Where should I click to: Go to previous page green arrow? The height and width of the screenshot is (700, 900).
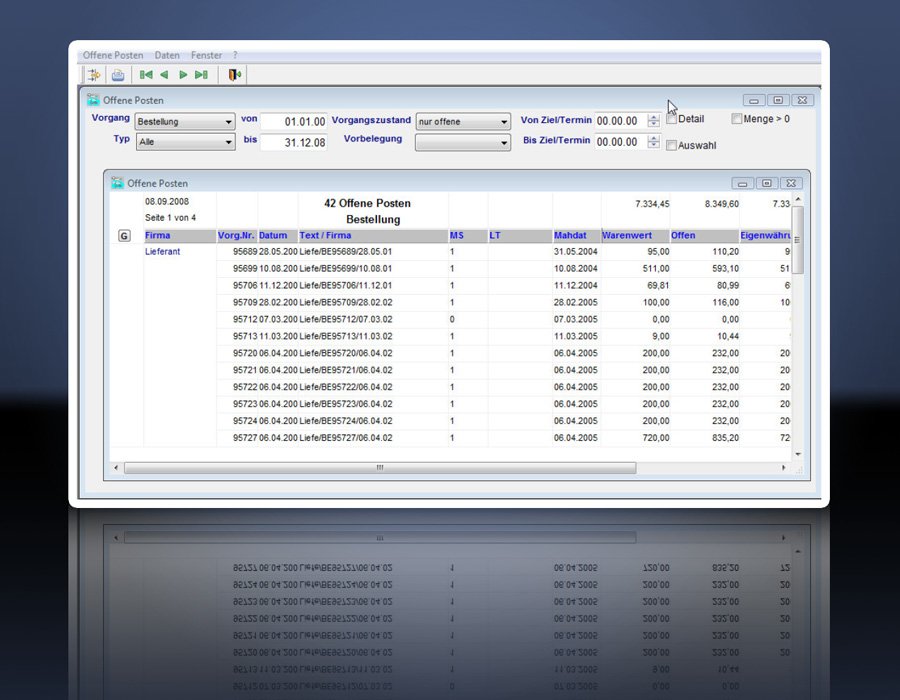(164, 75)
